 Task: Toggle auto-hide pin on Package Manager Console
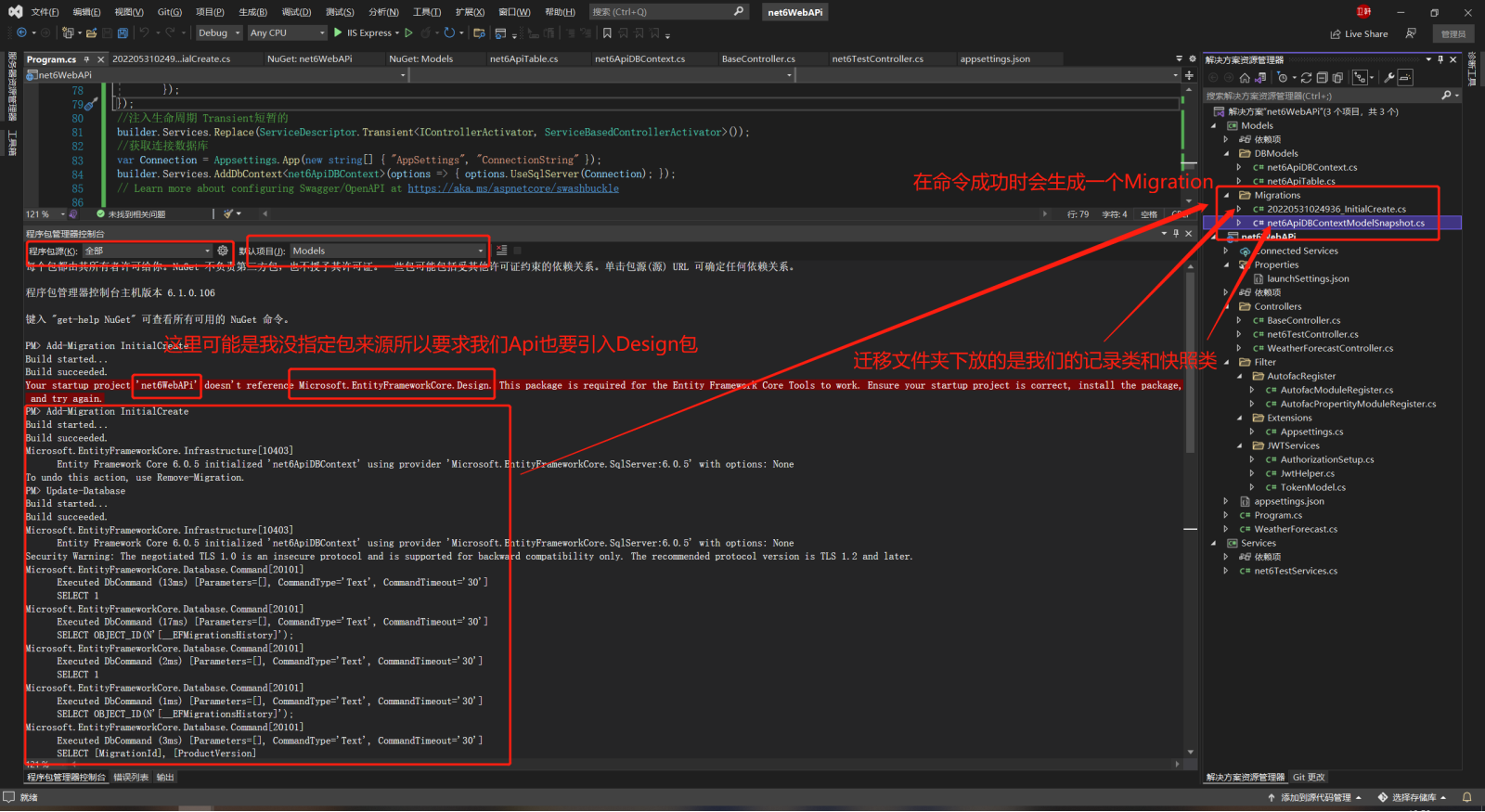click(x=1176, y=233)
